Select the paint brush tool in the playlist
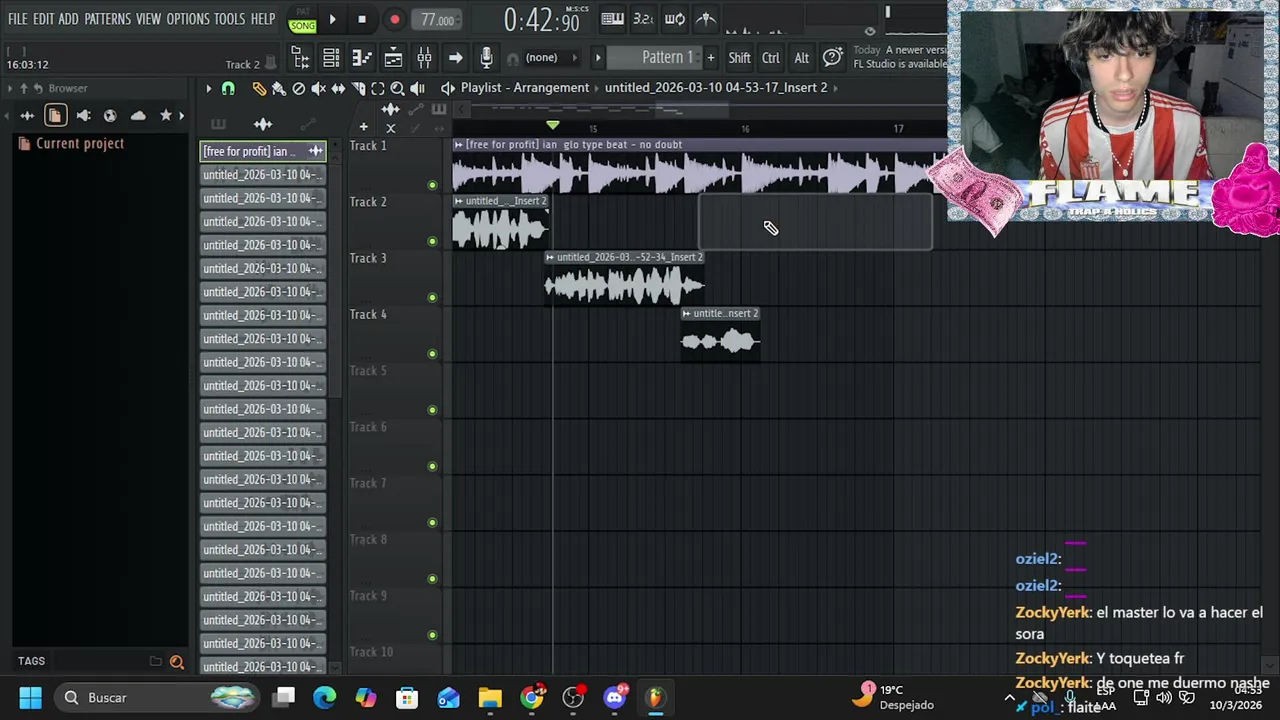 (x=279, y=88)
